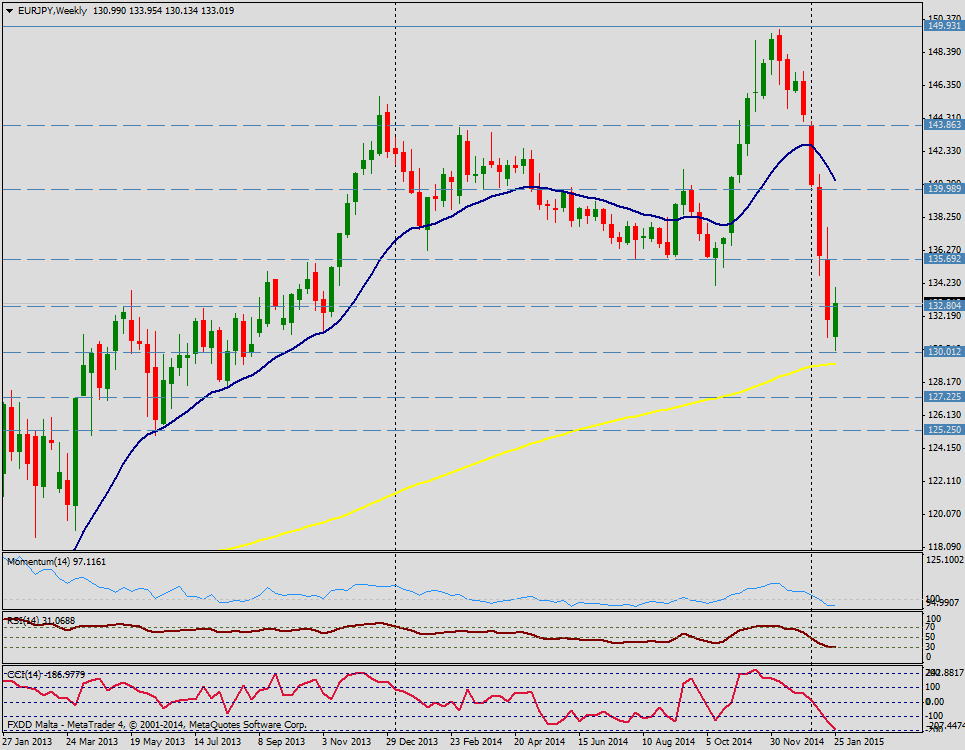Click the 139.989 price level label
The width and height of the screenshot is (965, 750).
[944, 189]
